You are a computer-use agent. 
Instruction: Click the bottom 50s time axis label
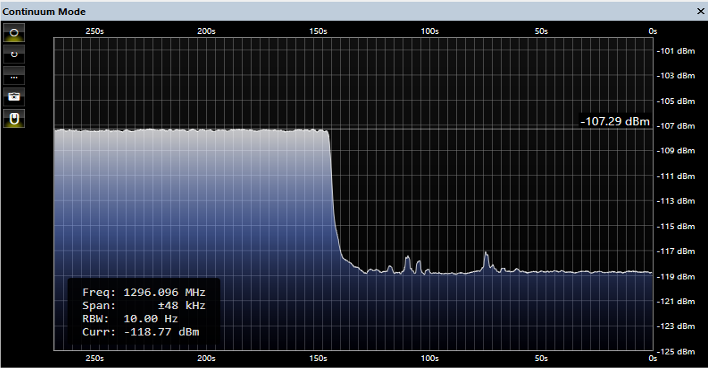541,358
